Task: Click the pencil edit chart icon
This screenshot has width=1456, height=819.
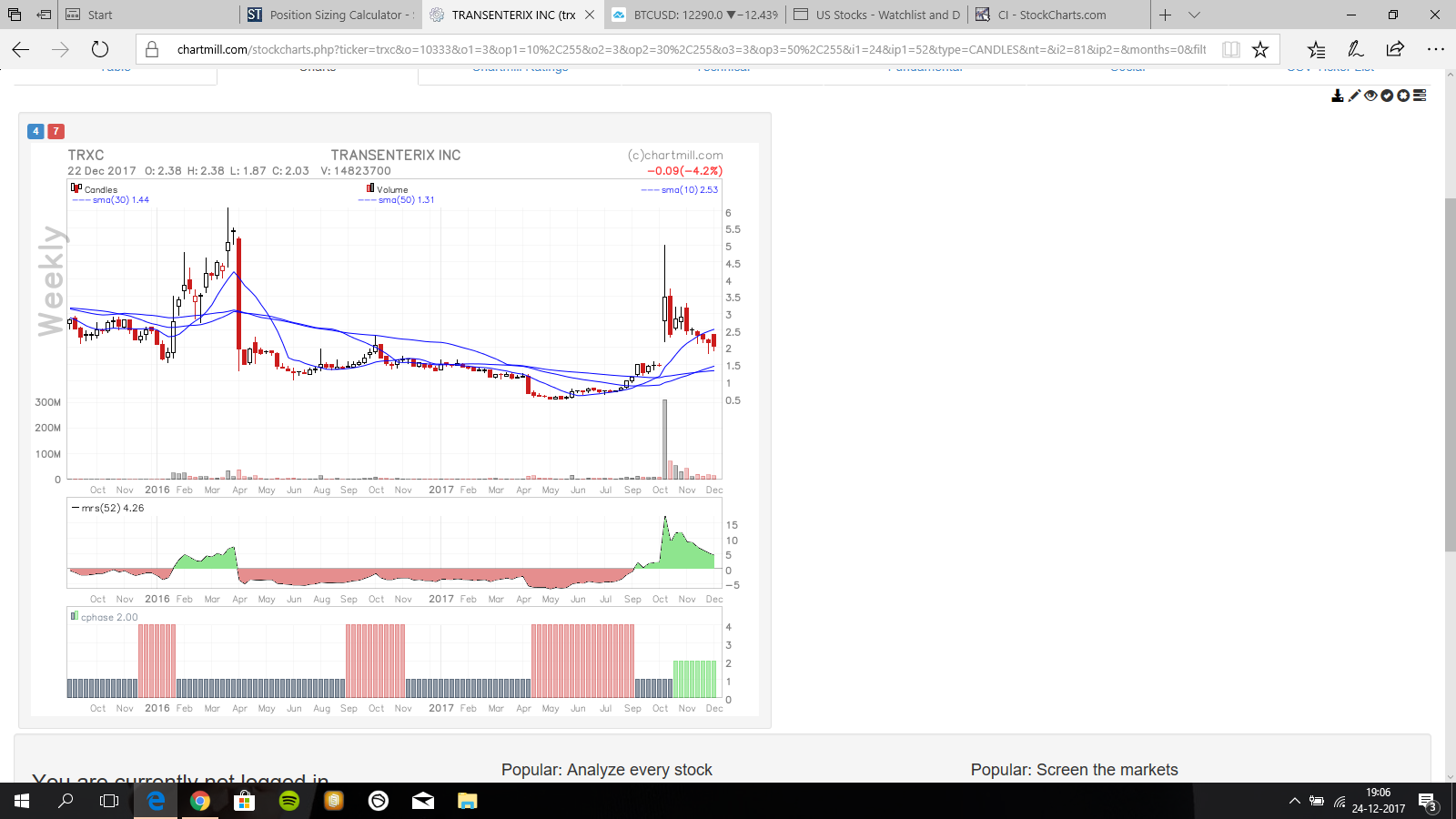Action: click(1354, 96)
